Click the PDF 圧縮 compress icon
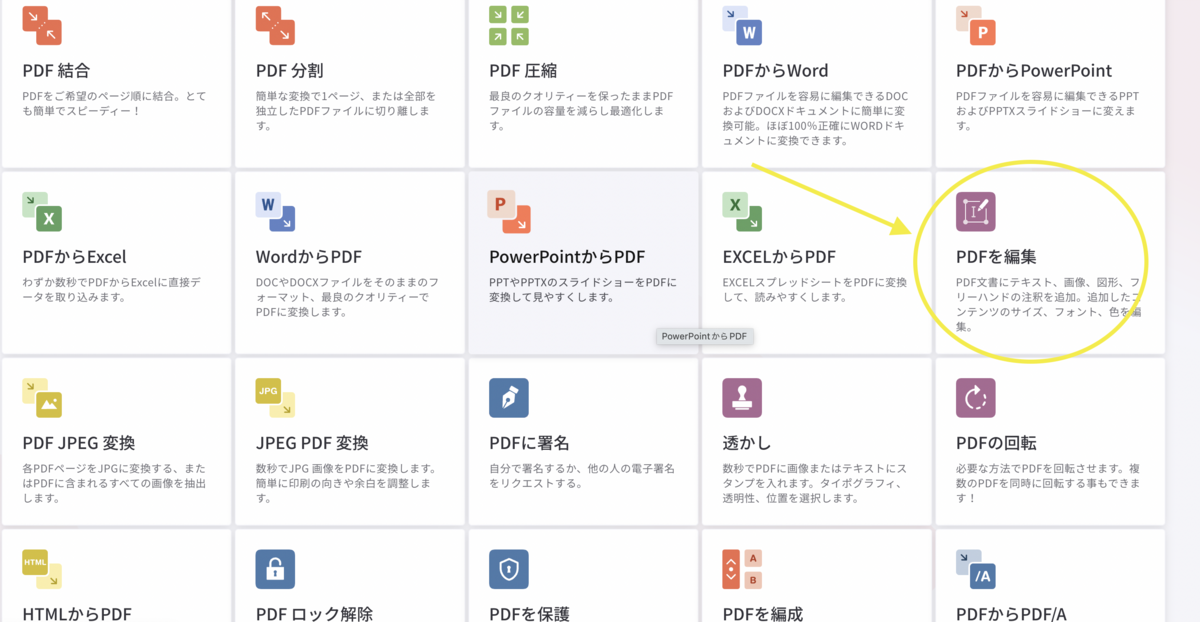The height and width of the screenshot is (622, 1200). 508,25
